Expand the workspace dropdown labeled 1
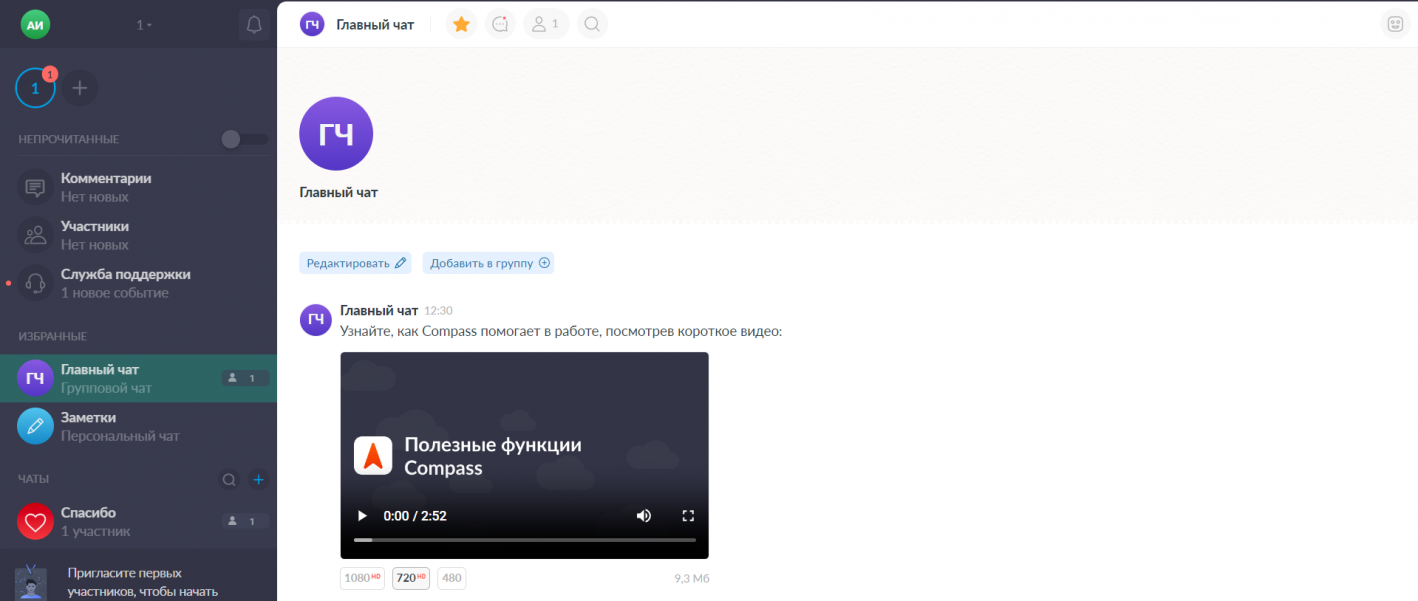Screen dimensions: 1418x601 pyautogui.click(x=144, y=25)
